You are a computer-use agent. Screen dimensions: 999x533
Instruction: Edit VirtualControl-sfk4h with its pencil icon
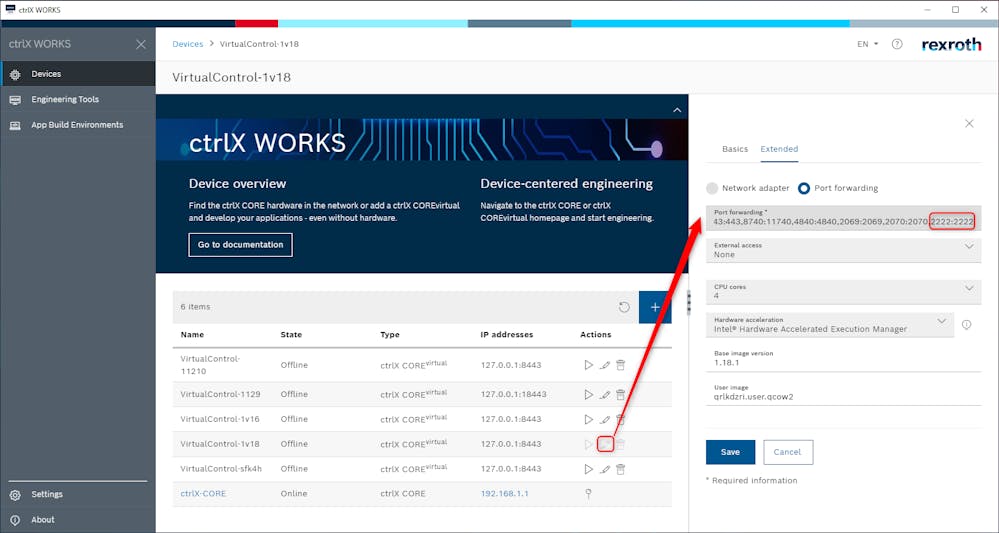tap(605, 469)
